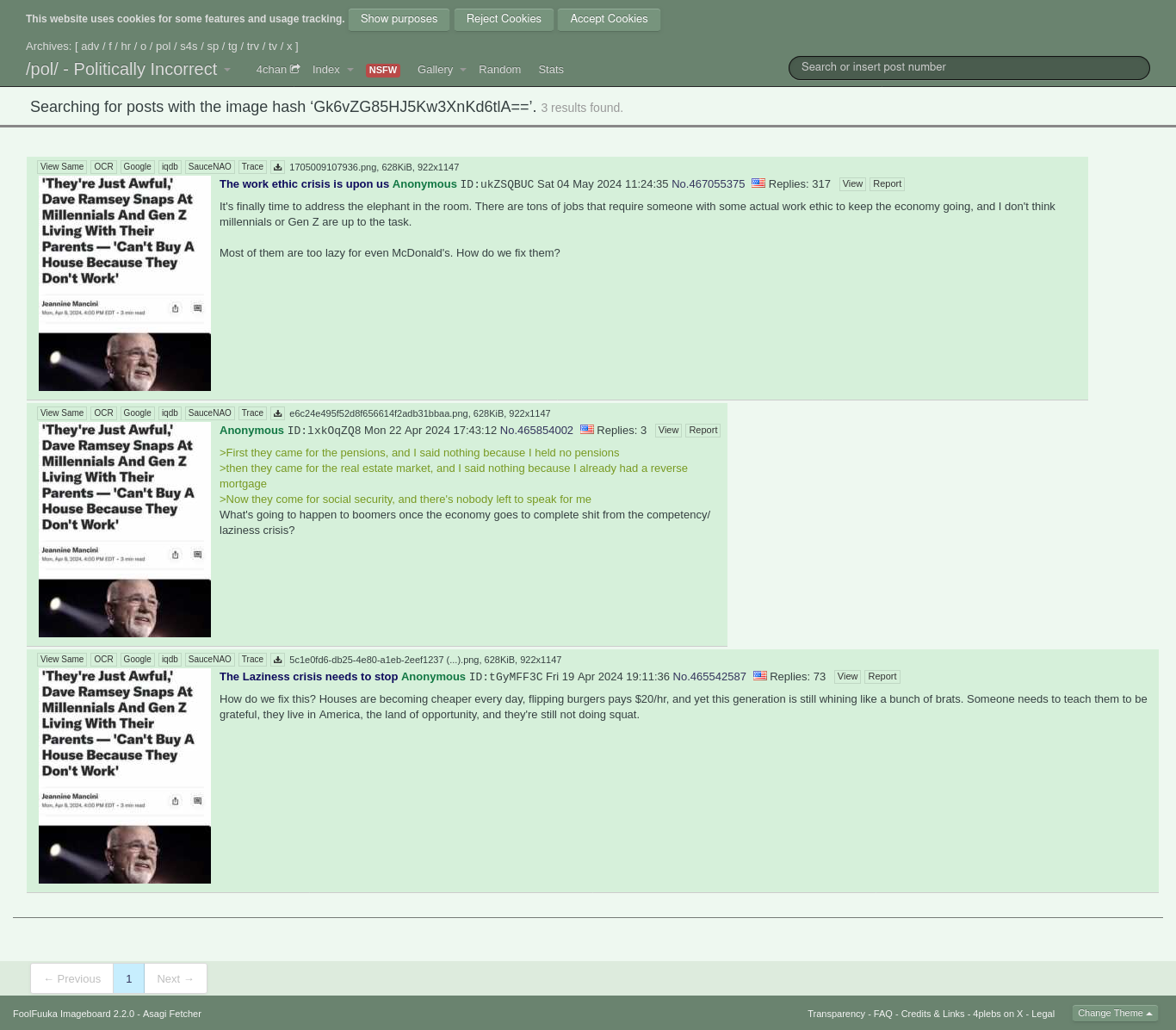Report post No.465854002
This screenshot has width=1176, height=1030.
coord(703,431)
